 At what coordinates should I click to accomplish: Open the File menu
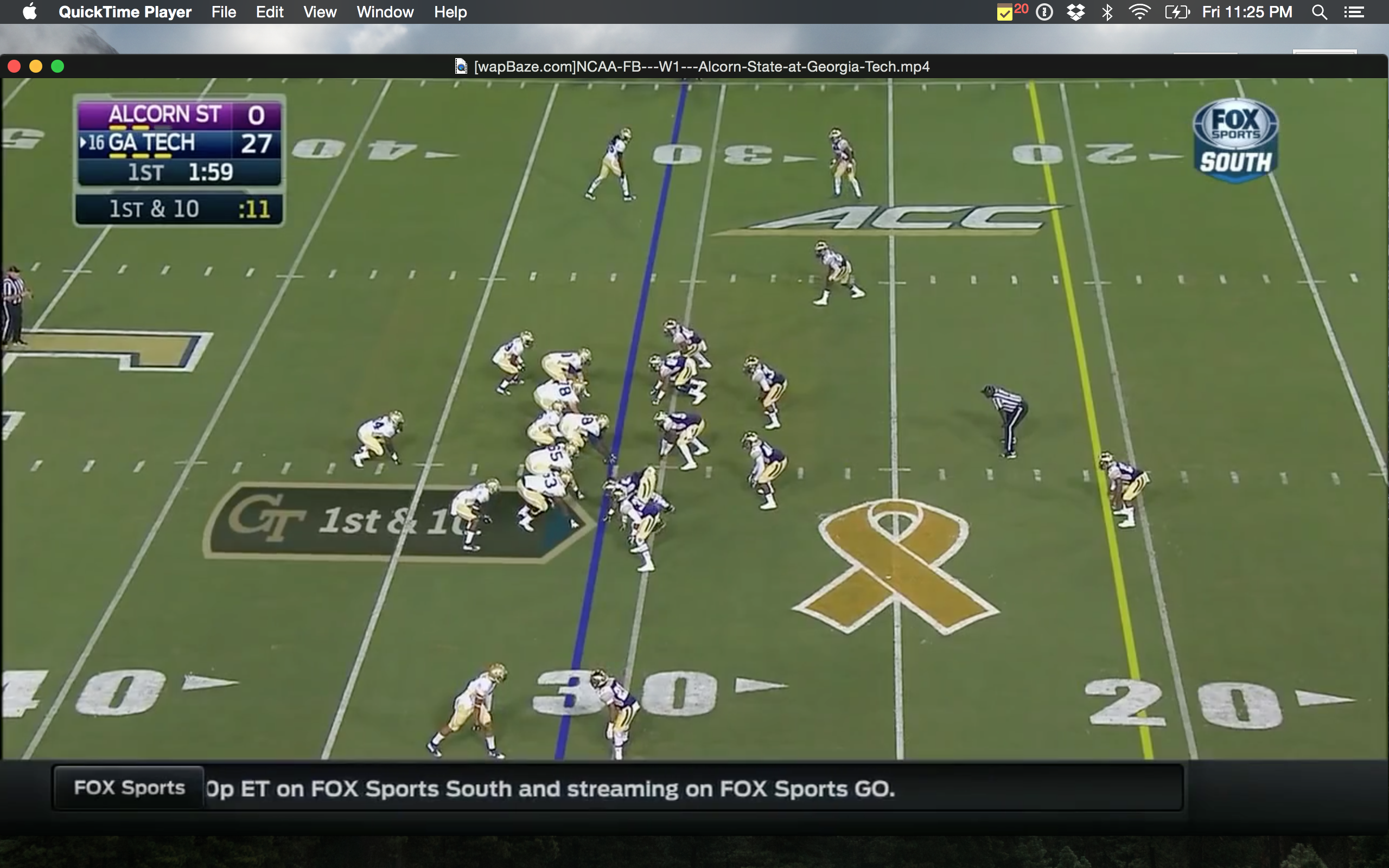pyautogui.click(x=224, y=12)
